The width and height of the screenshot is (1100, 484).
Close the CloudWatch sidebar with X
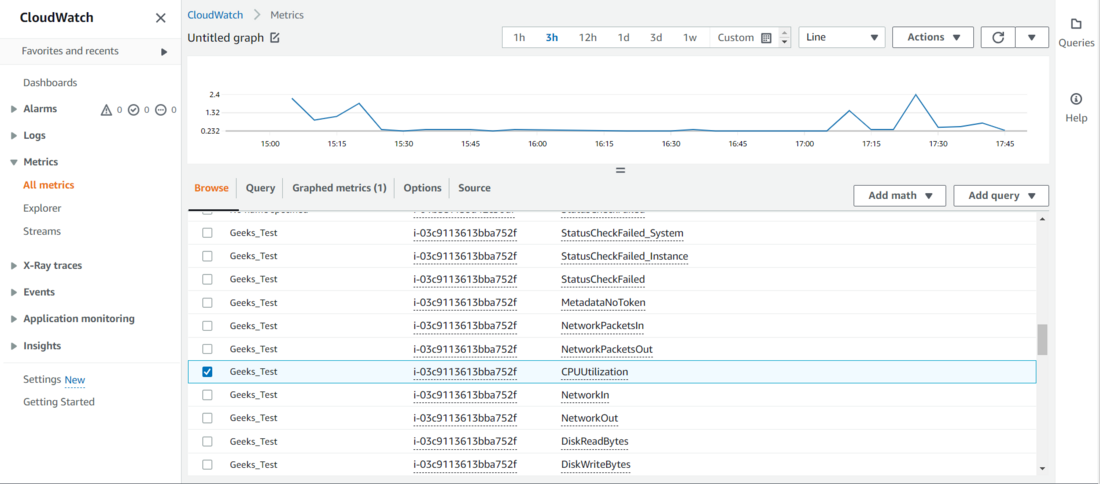(x=161, y=18)
